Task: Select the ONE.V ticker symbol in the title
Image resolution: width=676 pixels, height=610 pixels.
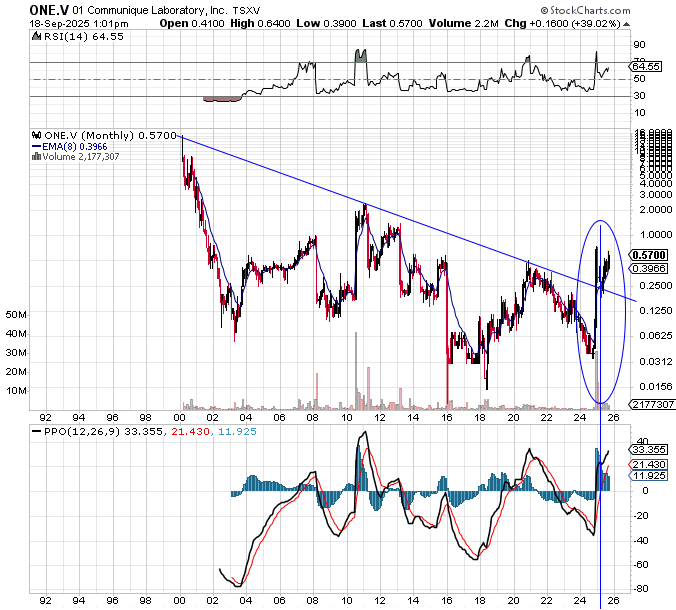Action: pos(49,10)
